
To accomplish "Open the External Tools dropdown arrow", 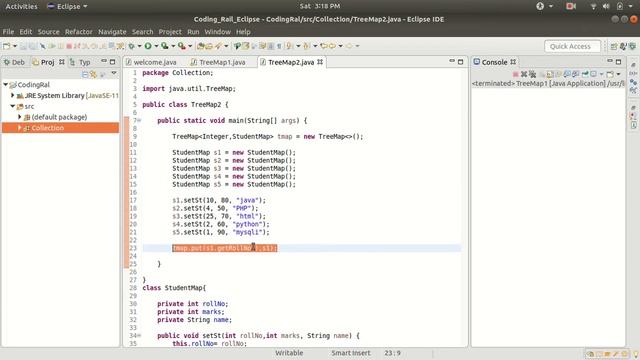I will pos(190,46).
